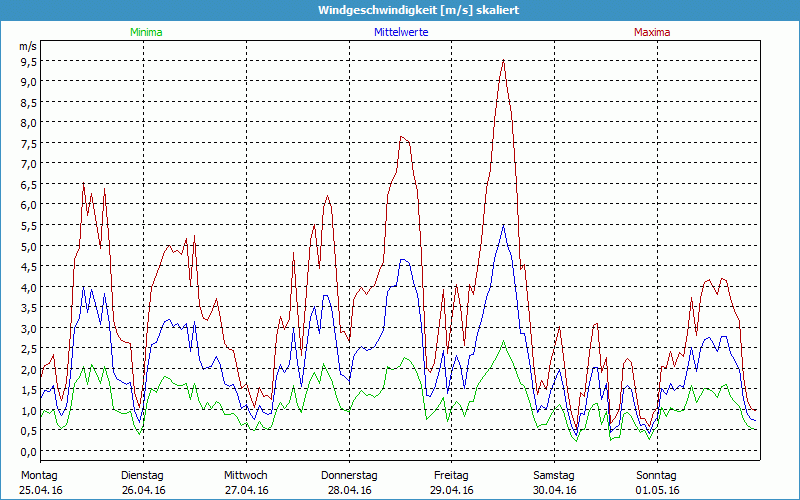Click the 7,0 axis value
This screenshot has height=500, width=800.
(x=28, y=164)
